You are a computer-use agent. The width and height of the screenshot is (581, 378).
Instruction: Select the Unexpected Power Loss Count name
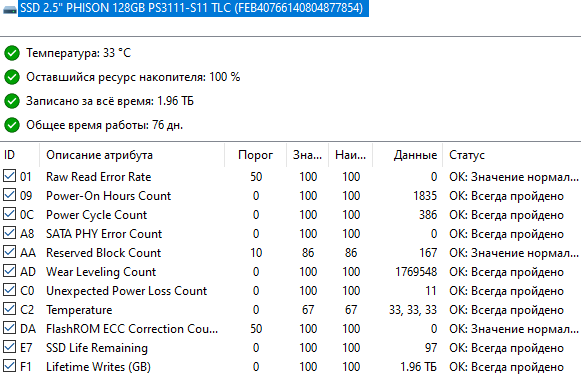pos(126,291)
